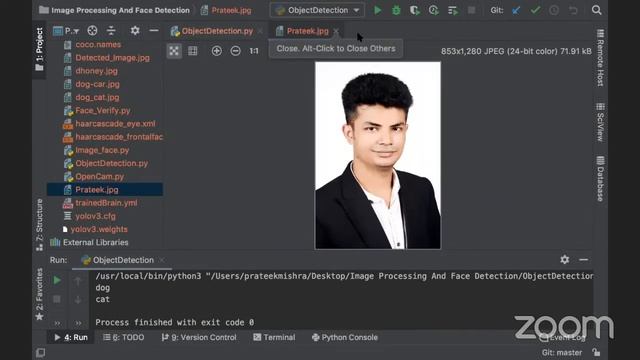This screenshot has width=640, height=360.
Task: Zoom out of the image with minus icon
Action: click(236, 51)
